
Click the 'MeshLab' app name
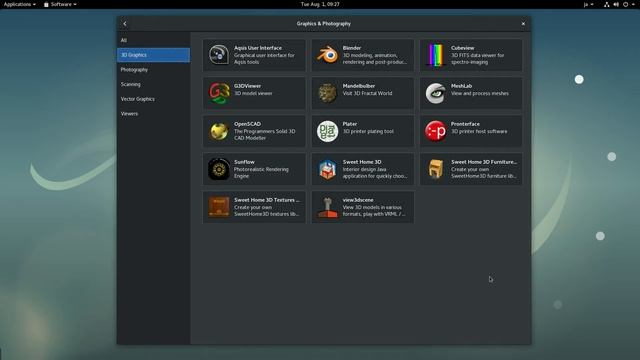point(461,86)
